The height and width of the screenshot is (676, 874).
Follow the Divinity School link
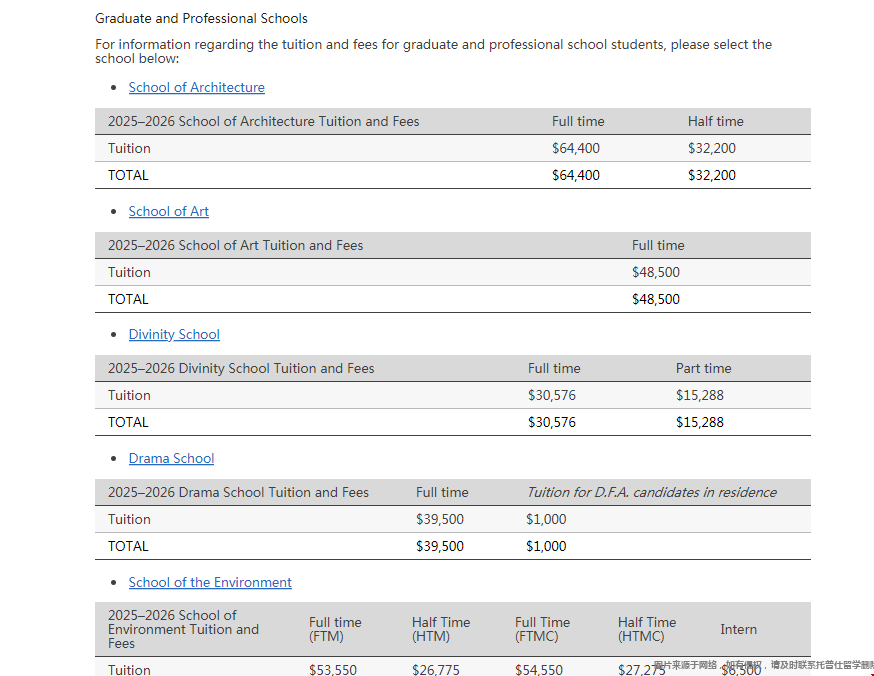coord(174,334)
